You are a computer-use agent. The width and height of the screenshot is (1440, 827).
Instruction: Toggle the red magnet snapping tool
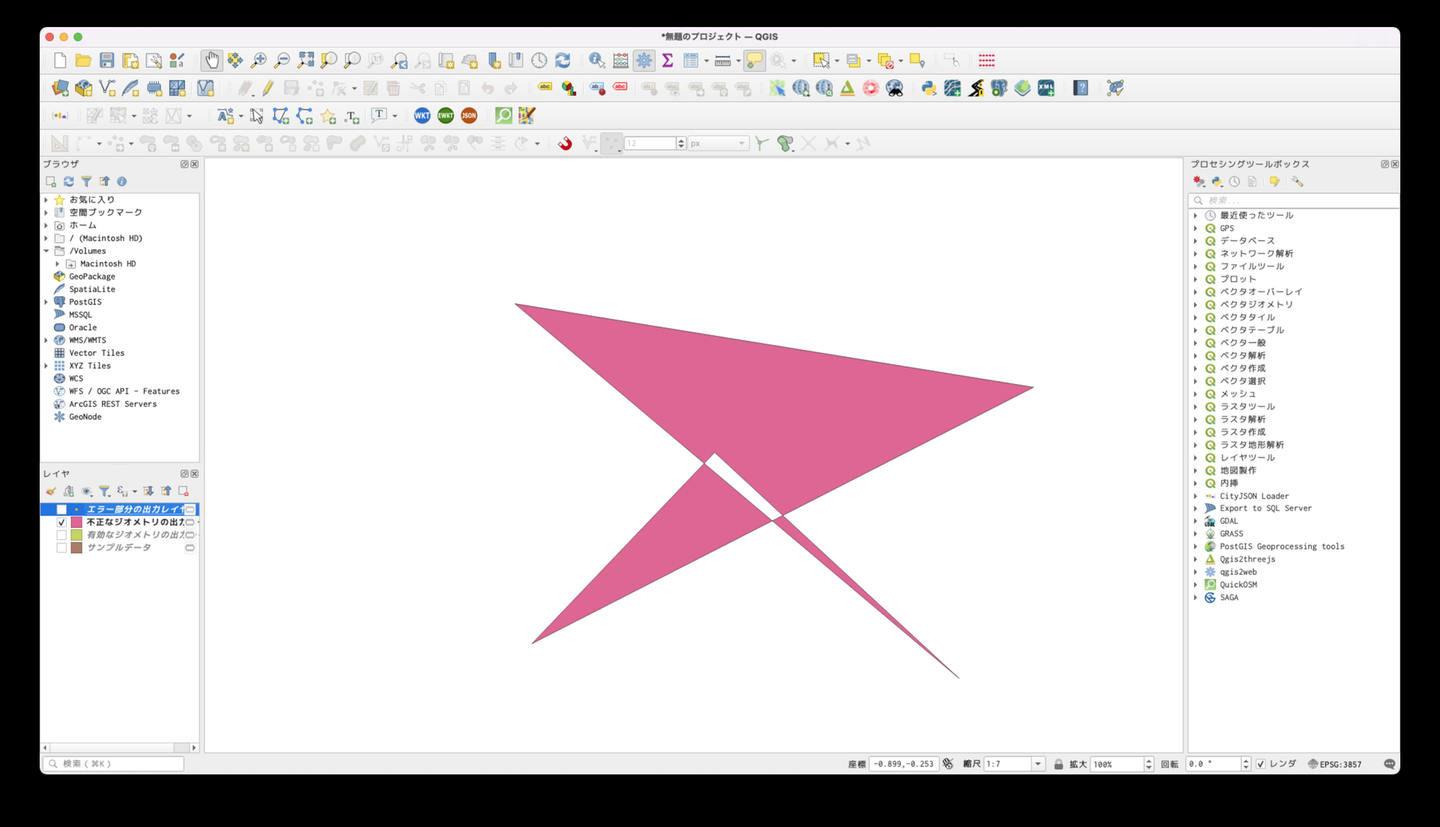tap(565, 144)
